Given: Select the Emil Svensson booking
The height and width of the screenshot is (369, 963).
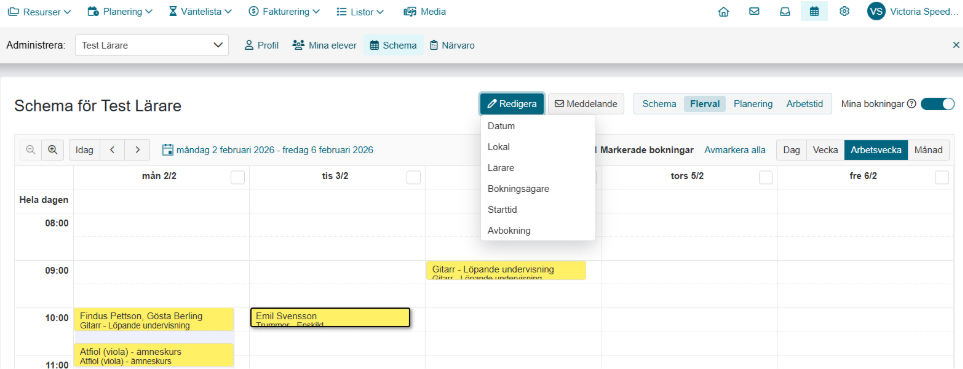Looking at the screenshot, I should tap(330, 317).
